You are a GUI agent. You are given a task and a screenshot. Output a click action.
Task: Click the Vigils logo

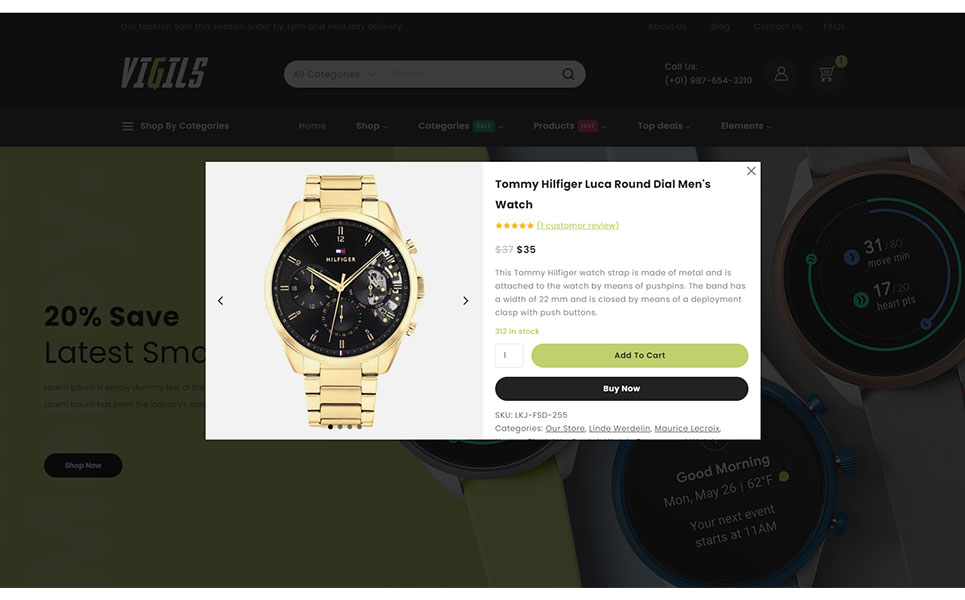coord(164,73)
